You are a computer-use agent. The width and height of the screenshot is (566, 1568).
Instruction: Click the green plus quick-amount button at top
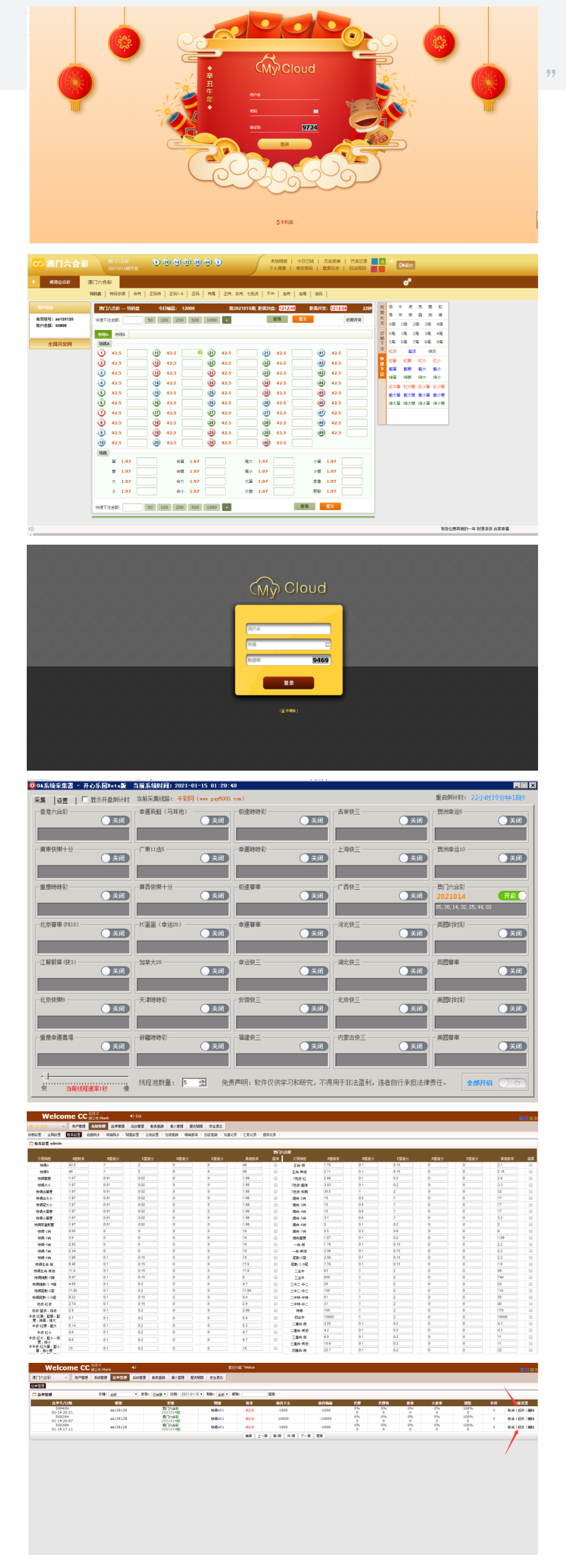pyautogui.click(x=227, y=320)
